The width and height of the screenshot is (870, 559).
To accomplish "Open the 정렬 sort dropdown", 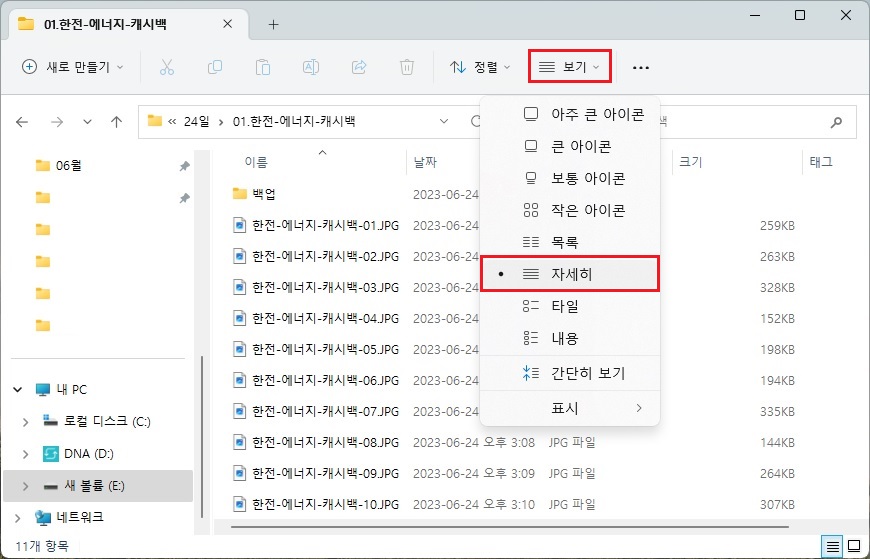I will pos(480,67).
